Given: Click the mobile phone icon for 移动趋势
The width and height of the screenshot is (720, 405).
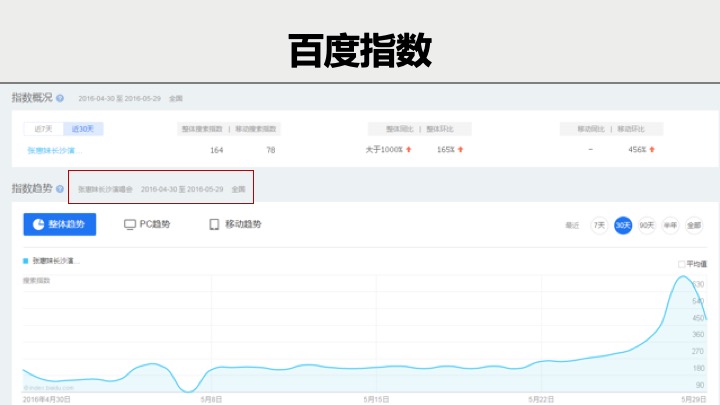Looking at the screenshot, I should [x=214, y=224].
